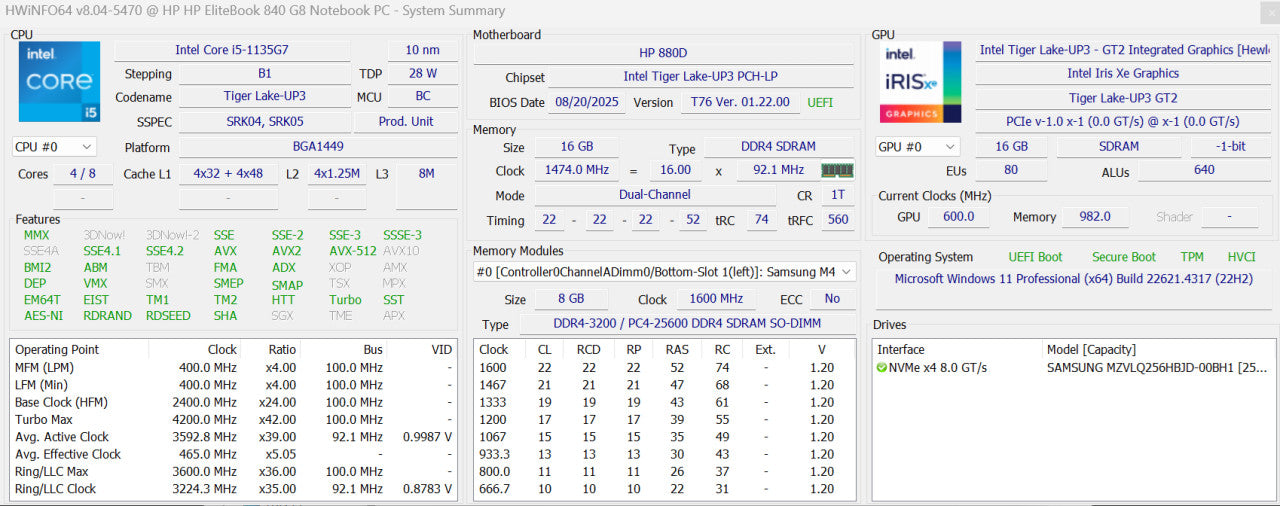
Task: Click the Intel Iris Xe Graphics name field
Action: click(1123, 74)
